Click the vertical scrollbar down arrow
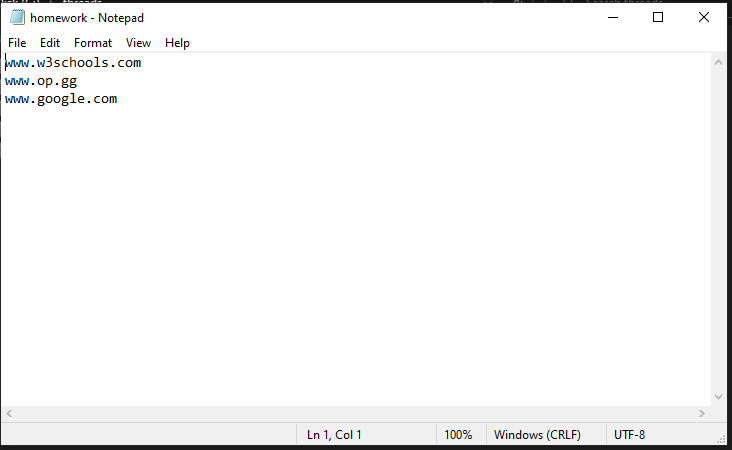Image resolution: width=732 pixels, height=450 pixels. click(x=718, y=397)
